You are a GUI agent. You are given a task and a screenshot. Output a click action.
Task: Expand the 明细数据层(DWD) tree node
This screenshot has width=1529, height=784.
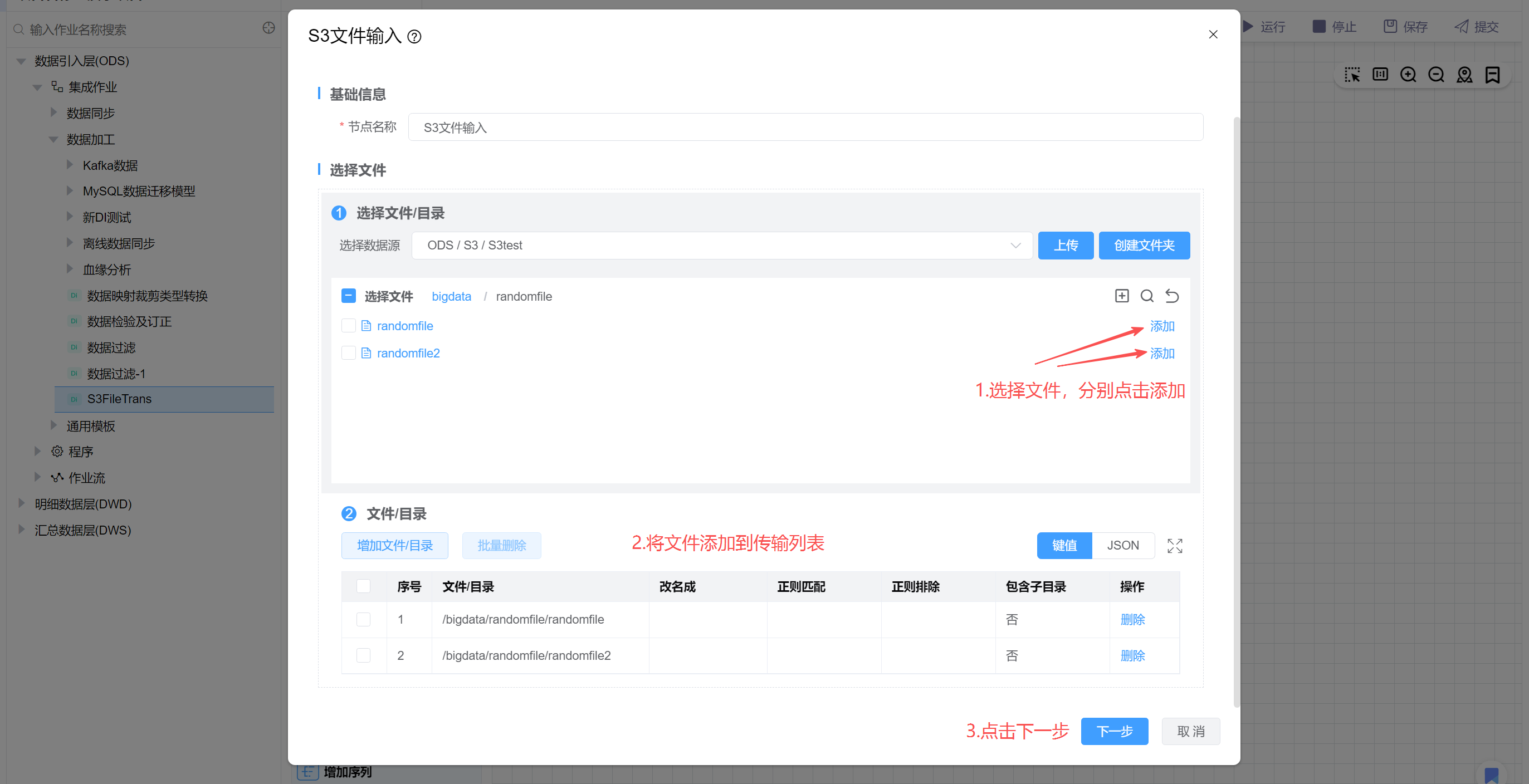click(21, 503)
